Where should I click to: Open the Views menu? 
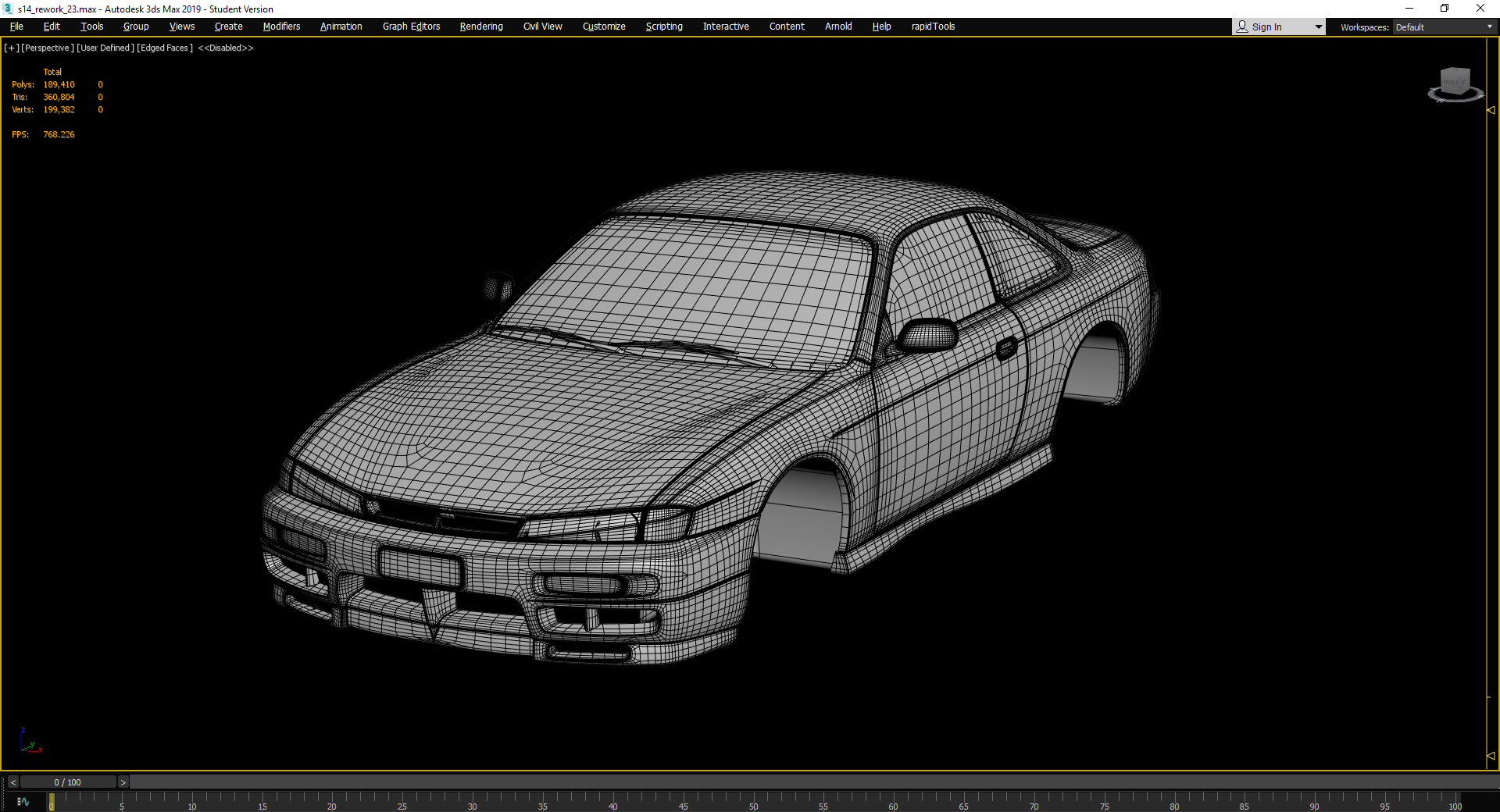(182, 27)
